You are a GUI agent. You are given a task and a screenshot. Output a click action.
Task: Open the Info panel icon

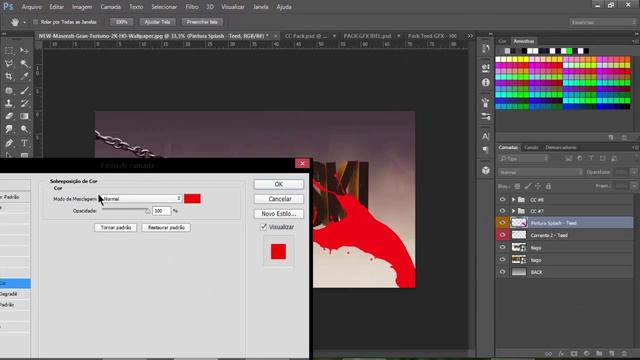[486, 82]
